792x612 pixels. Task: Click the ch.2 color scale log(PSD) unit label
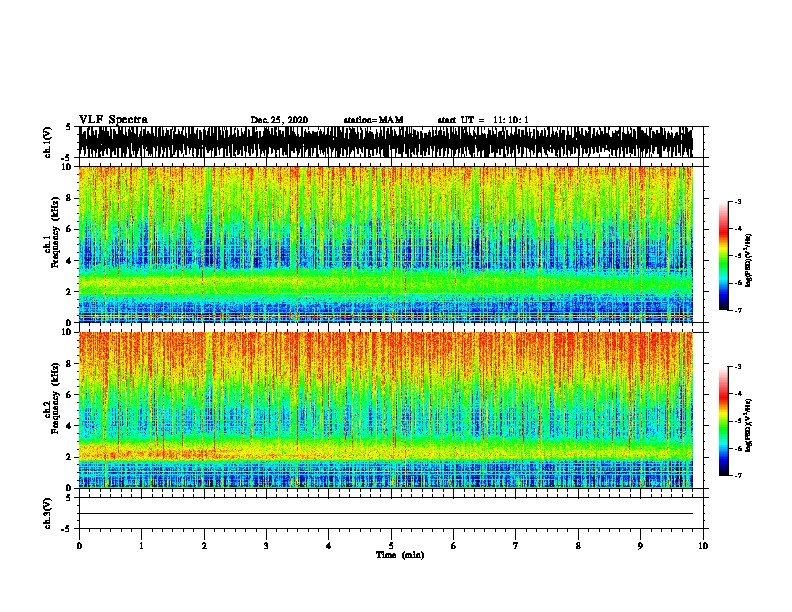coord(748,425)
